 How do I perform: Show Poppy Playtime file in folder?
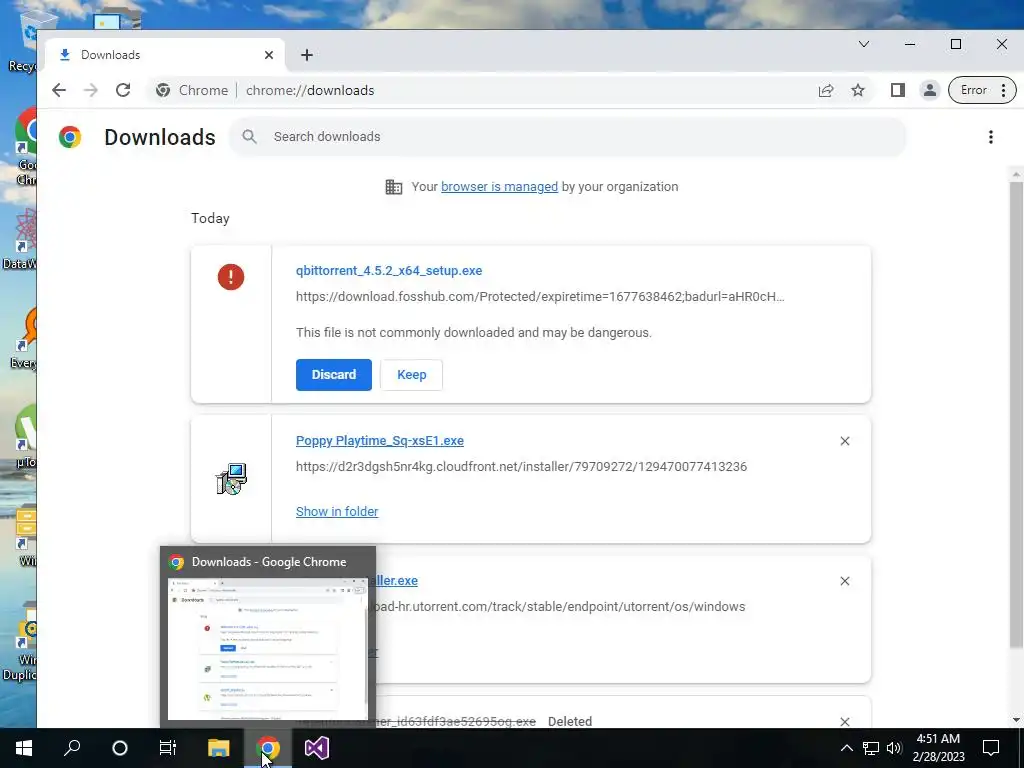(337, 511)
